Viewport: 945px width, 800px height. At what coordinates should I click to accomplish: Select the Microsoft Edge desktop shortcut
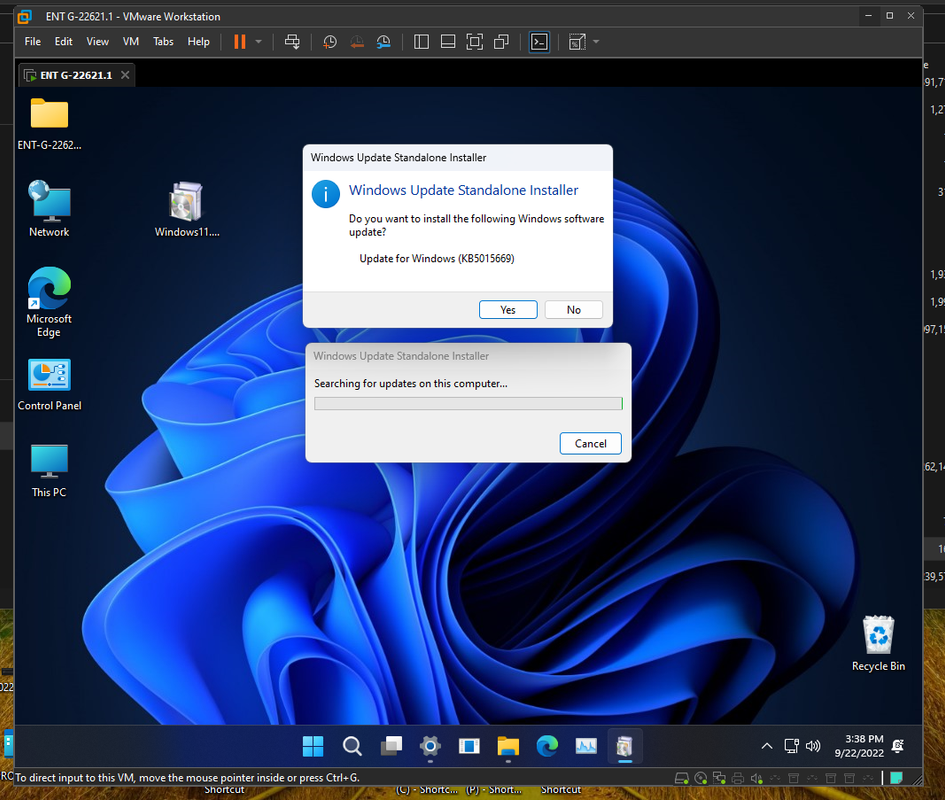(x=49, y=302)
